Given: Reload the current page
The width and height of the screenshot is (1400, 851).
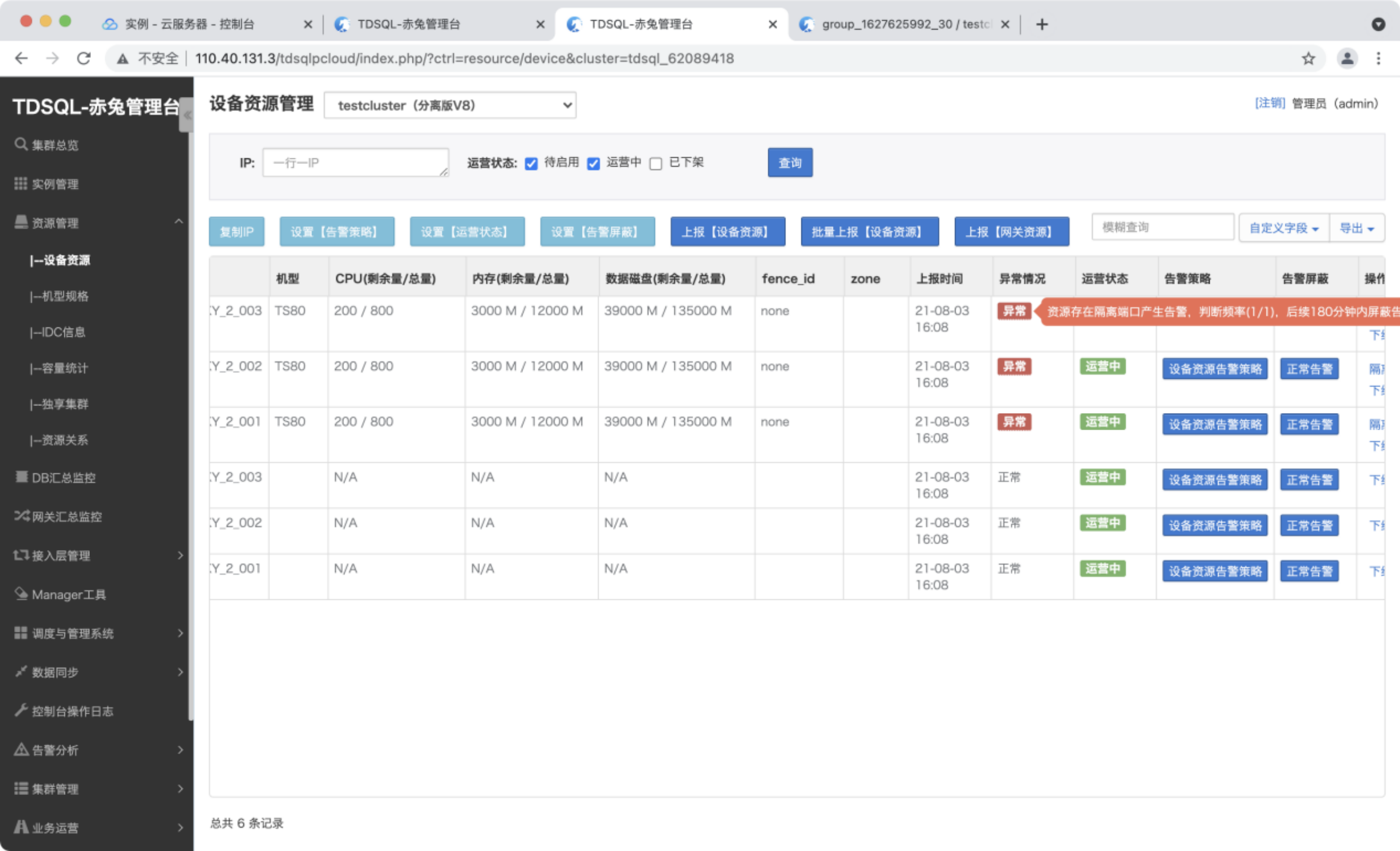Looking at the screenshot, I should point(84,59).
